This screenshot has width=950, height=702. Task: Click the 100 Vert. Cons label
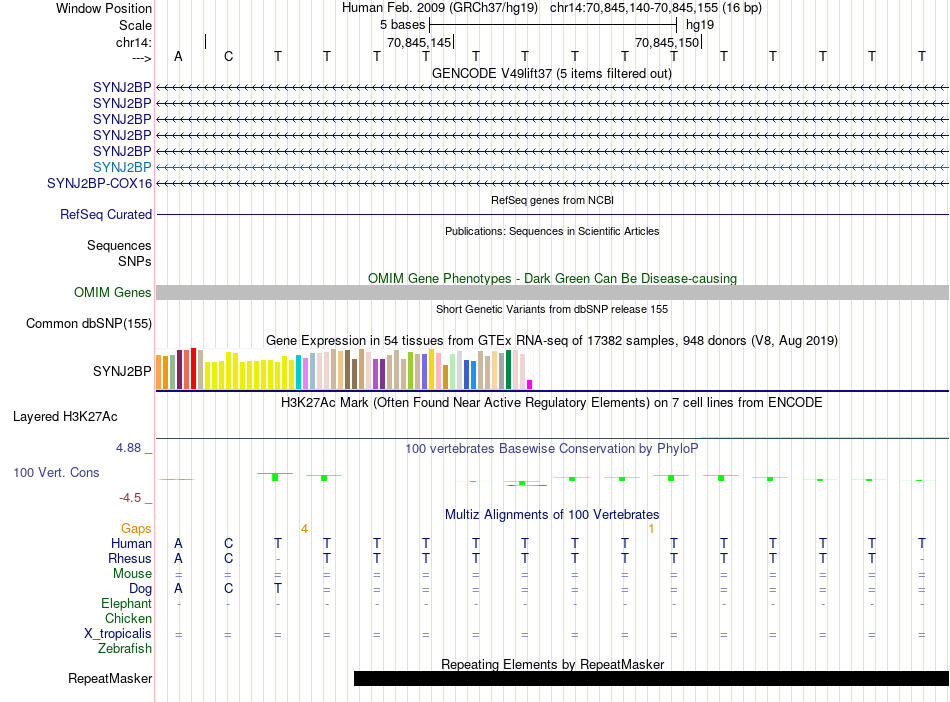pyautogui.click(x=56, y=472)
